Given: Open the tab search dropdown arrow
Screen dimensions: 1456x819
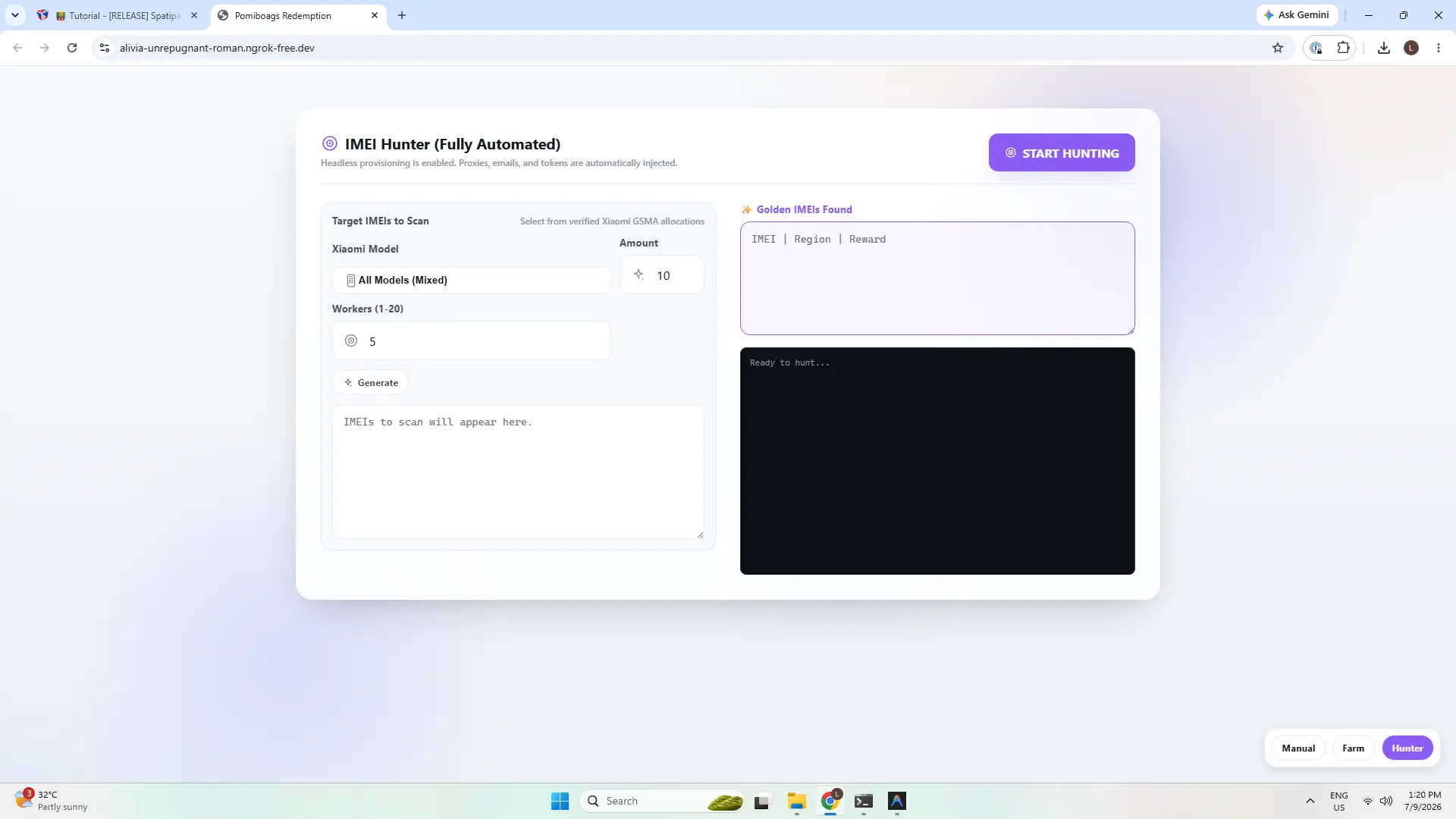Looking at the screenshot, I should pyautogui.click(x=14, y=15).
